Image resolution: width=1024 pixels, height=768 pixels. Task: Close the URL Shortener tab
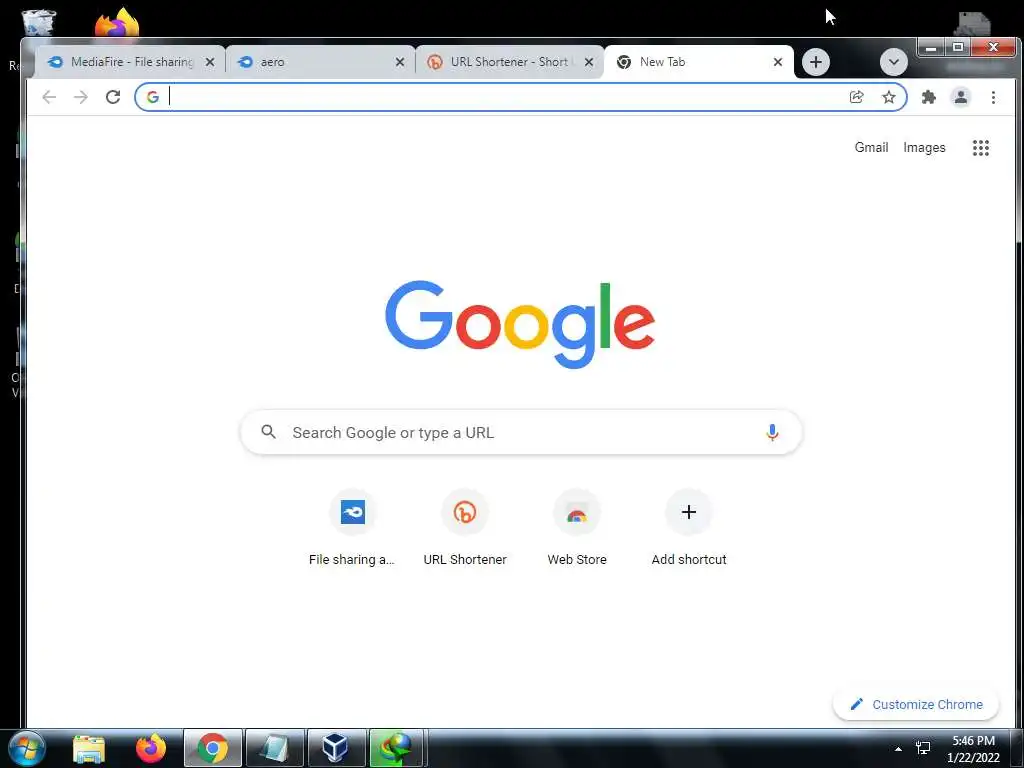[588, 62]
